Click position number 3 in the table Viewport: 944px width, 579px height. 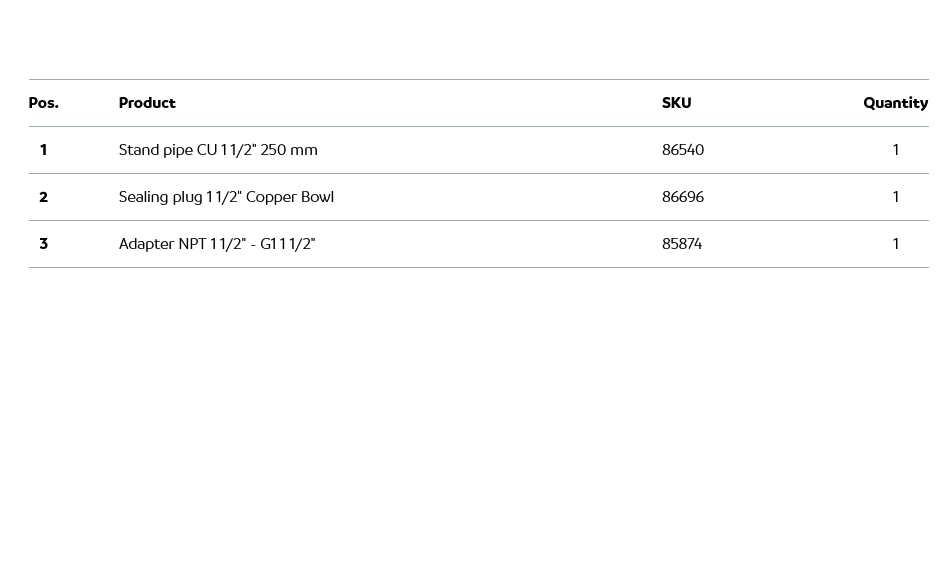pos(43,244)
